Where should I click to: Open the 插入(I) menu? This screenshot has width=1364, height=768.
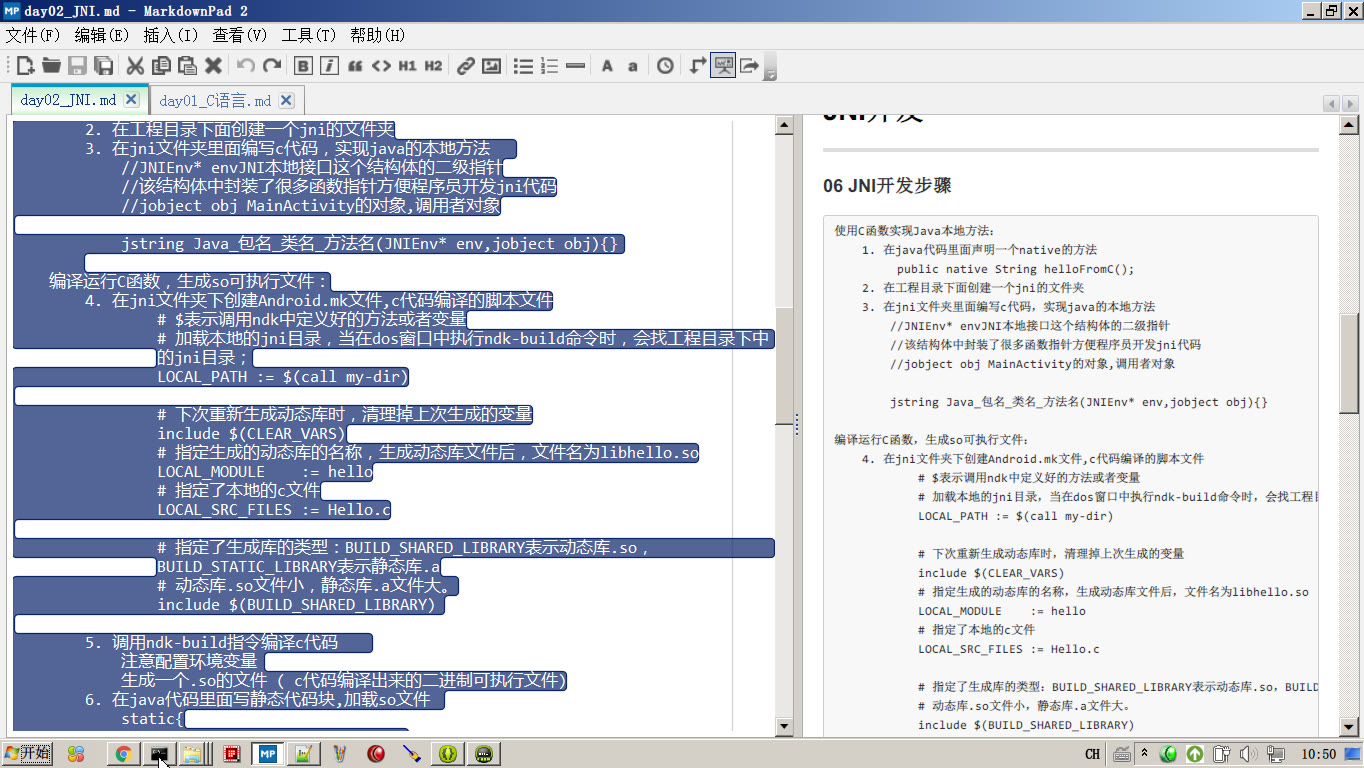click(x=171, y=35)
